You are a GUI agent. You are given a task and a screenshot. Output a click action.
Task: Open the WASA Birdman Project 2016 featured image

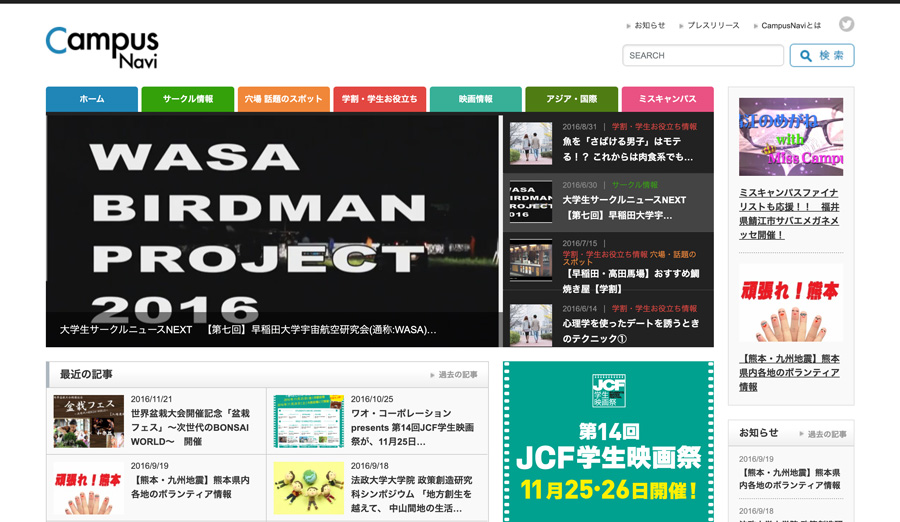(x=272, y=215)
